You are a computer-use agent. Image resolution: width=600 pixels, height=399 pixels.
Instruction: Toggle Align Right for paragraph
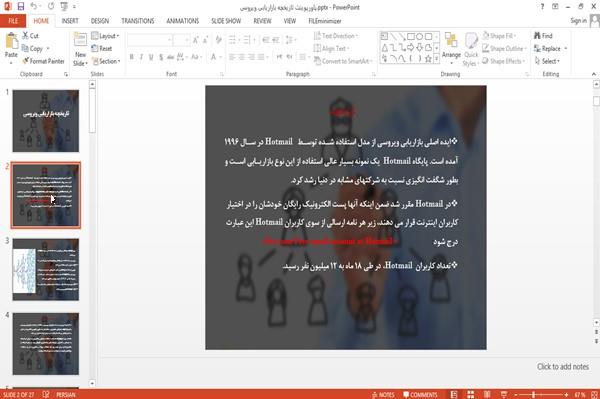(251, 57)
